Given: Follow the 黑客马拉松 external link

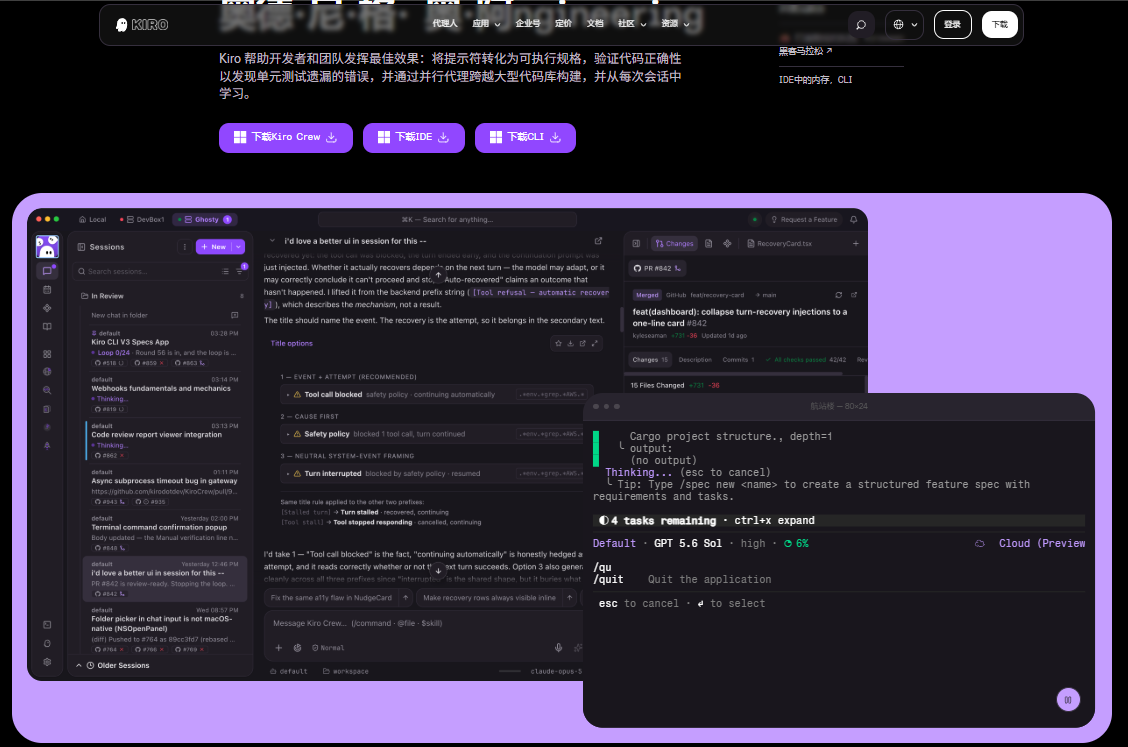Looking at the screenshot, I should point(805,51).
